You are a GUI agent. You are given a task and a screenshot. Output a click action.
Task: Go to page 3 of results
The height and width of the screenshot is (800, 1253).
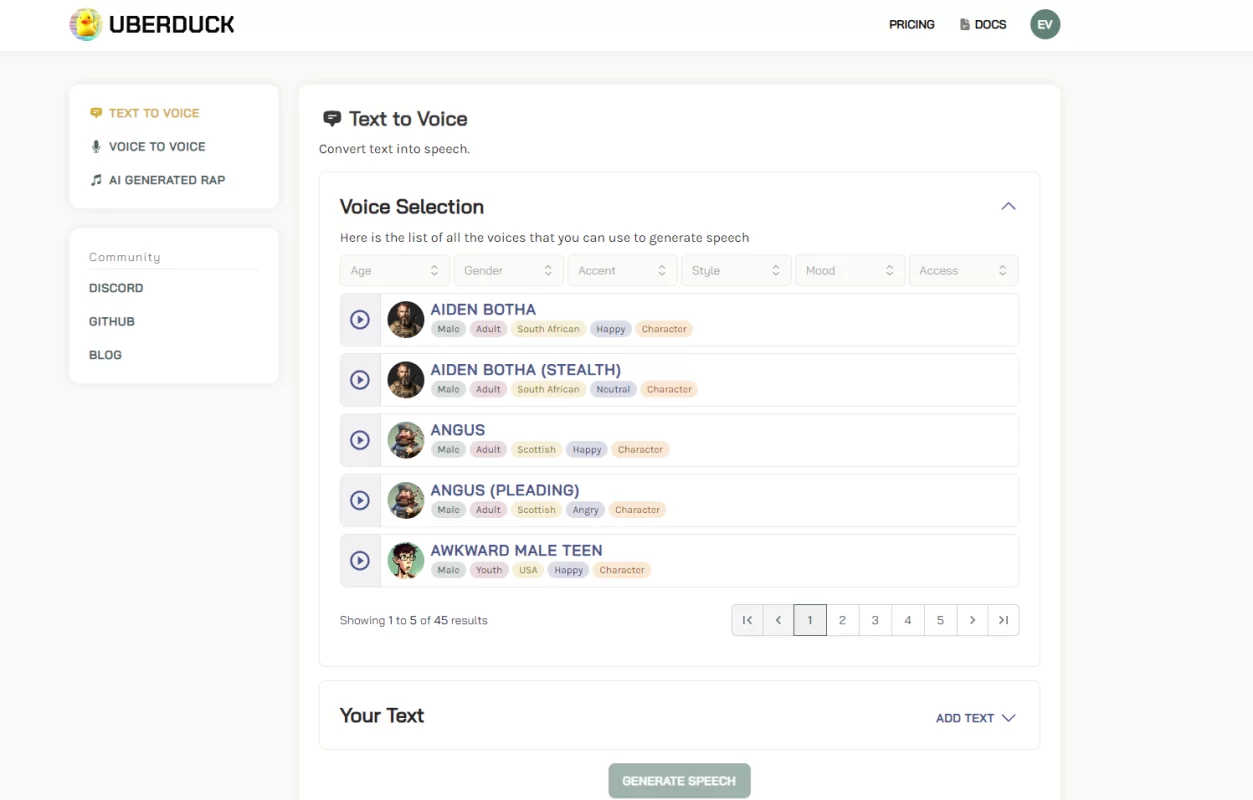(875, 620)
